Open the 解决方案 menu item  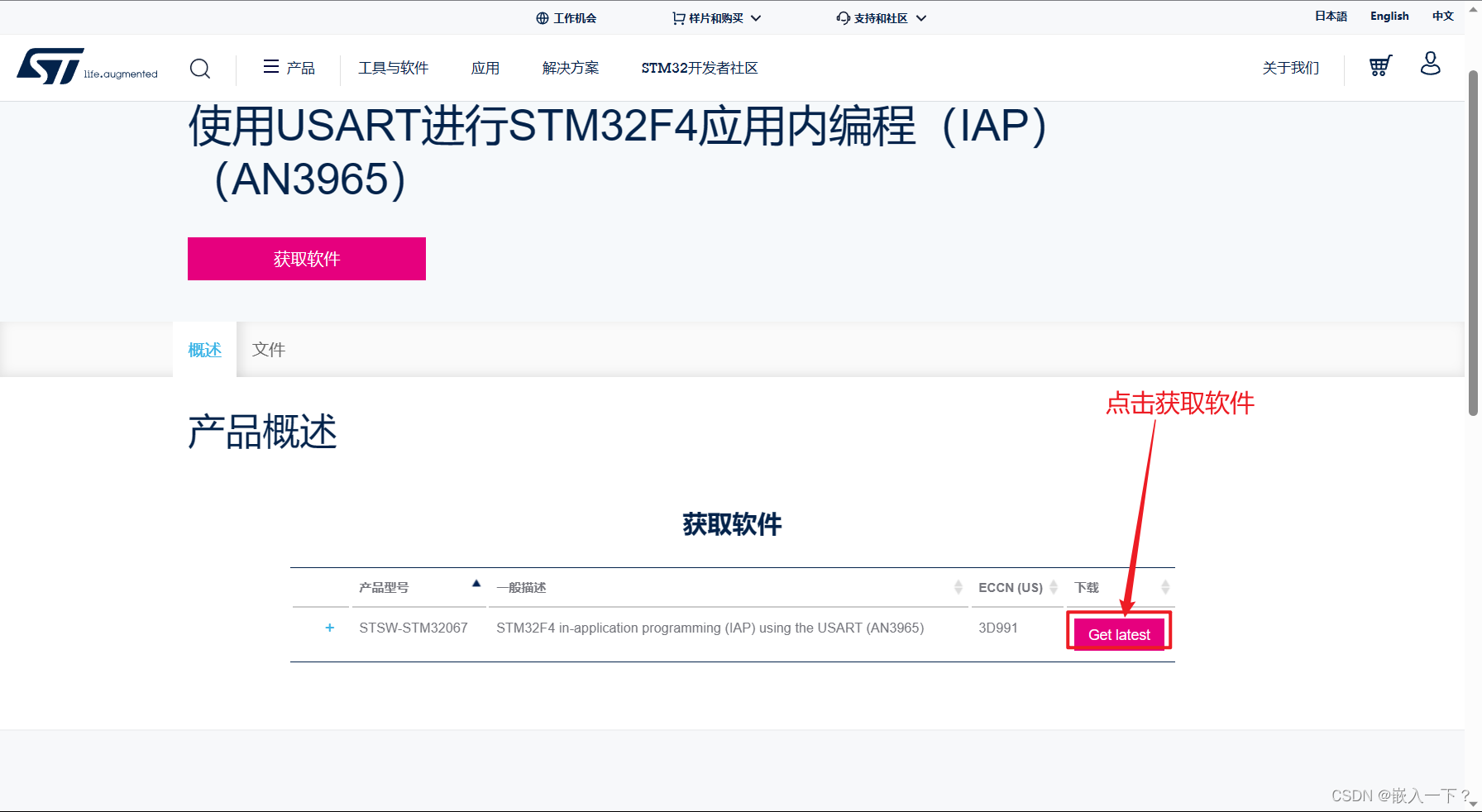[571, 68]
